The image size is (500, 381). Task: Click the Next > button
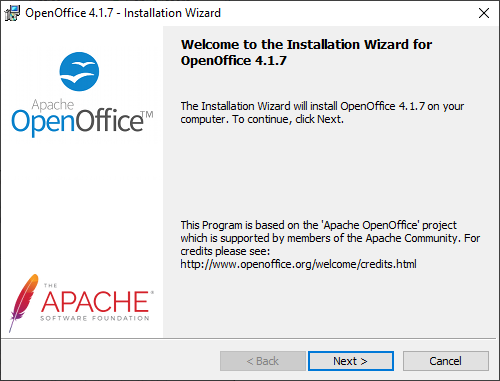coord(351,361)
